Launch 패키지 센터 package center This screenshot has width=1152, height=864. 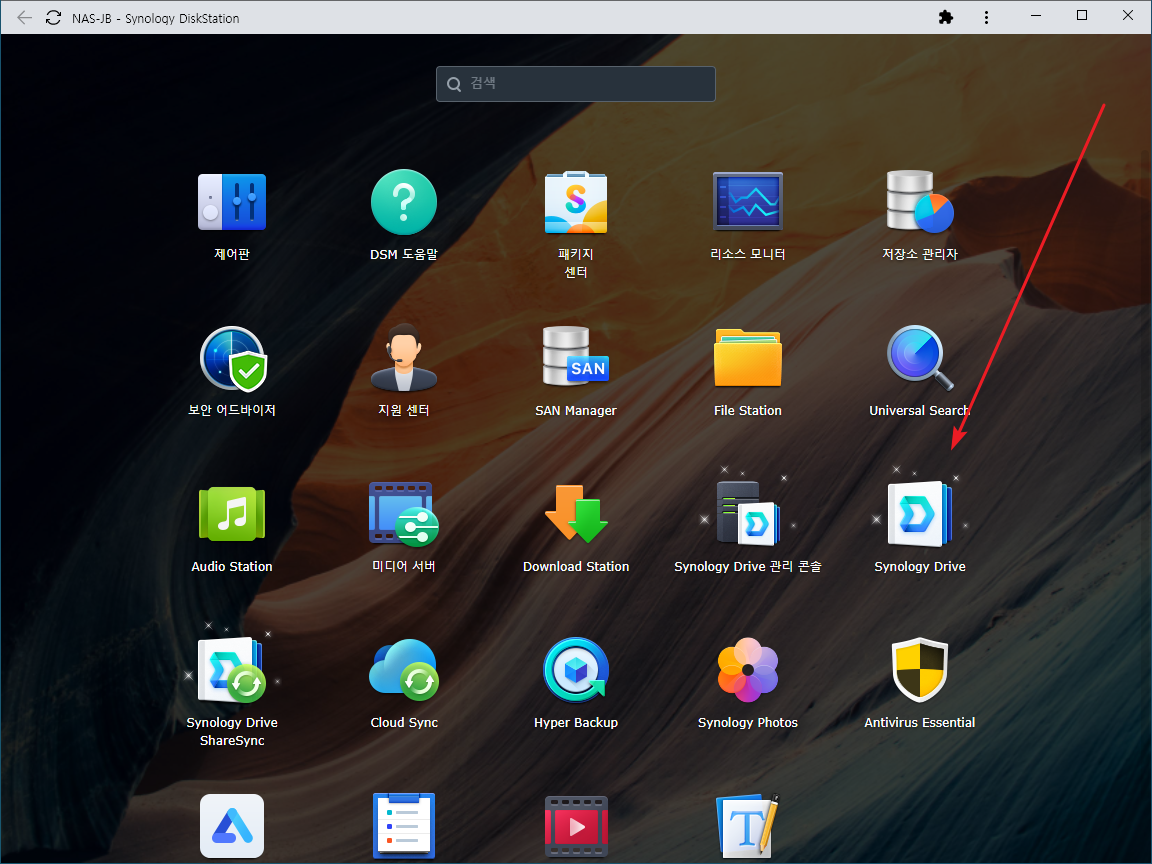(576, 203)
